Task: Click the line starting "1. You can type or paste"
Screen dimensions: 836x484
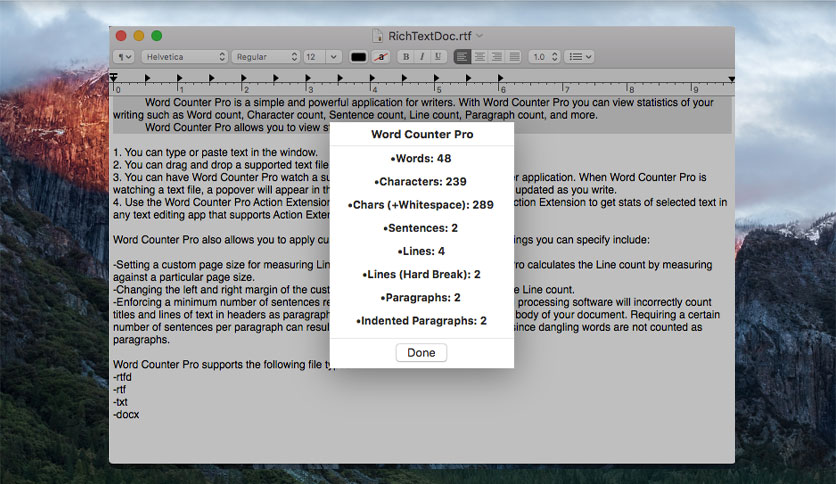Action: click(215, 152)
